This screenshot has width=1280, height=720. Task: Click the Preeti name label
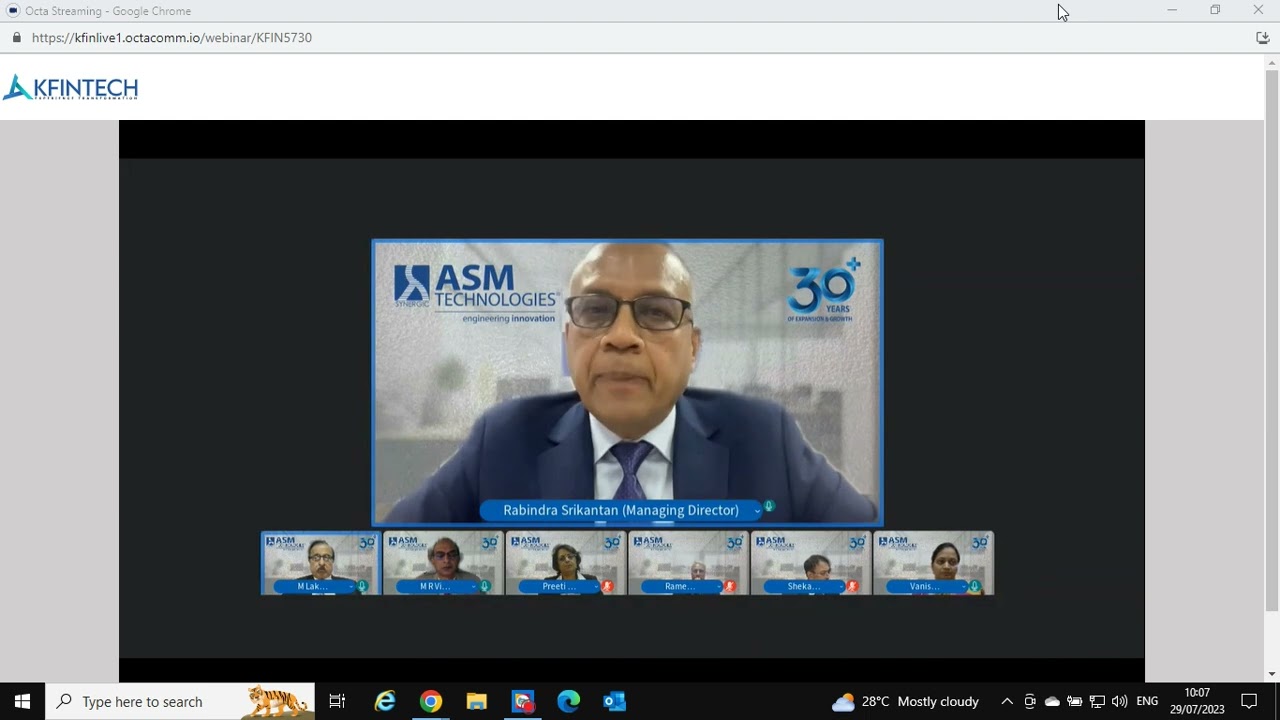point(558,587)
